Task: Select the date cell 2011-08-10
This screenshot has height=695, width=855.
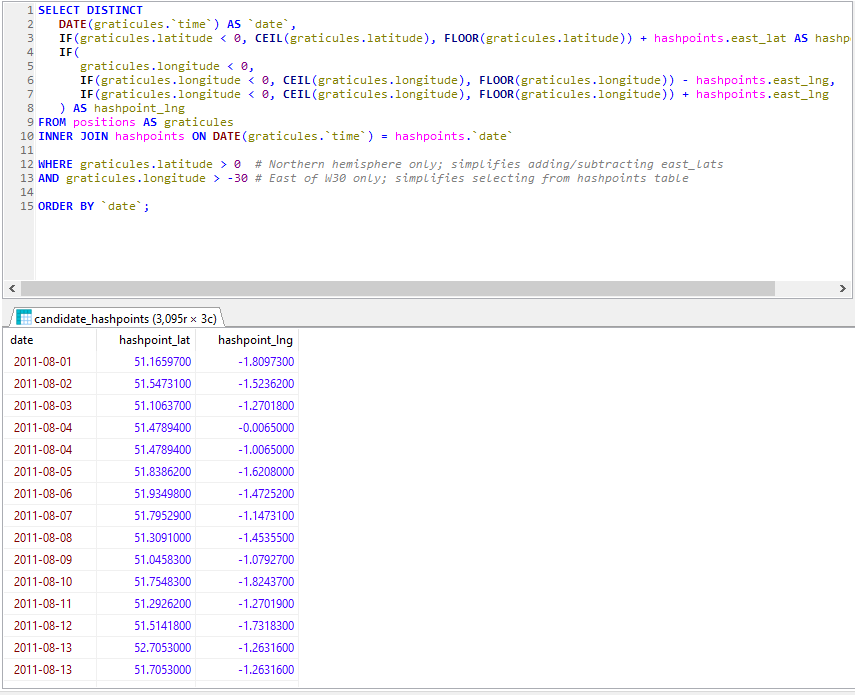Action: click(43, 582)
